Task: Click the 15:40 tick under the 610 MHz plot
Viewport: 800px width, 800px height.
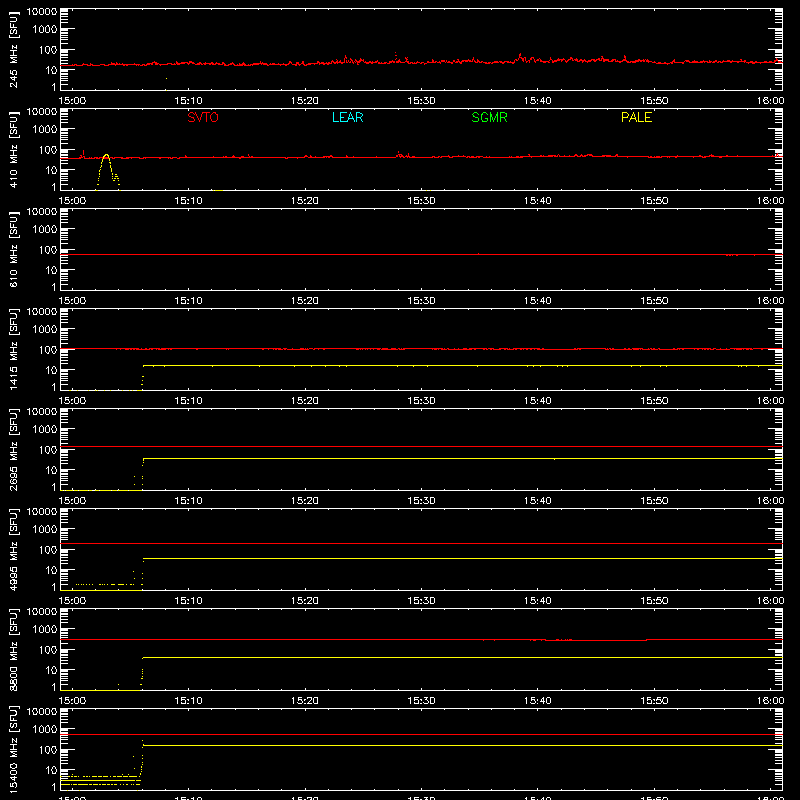Action: (537, 301)
